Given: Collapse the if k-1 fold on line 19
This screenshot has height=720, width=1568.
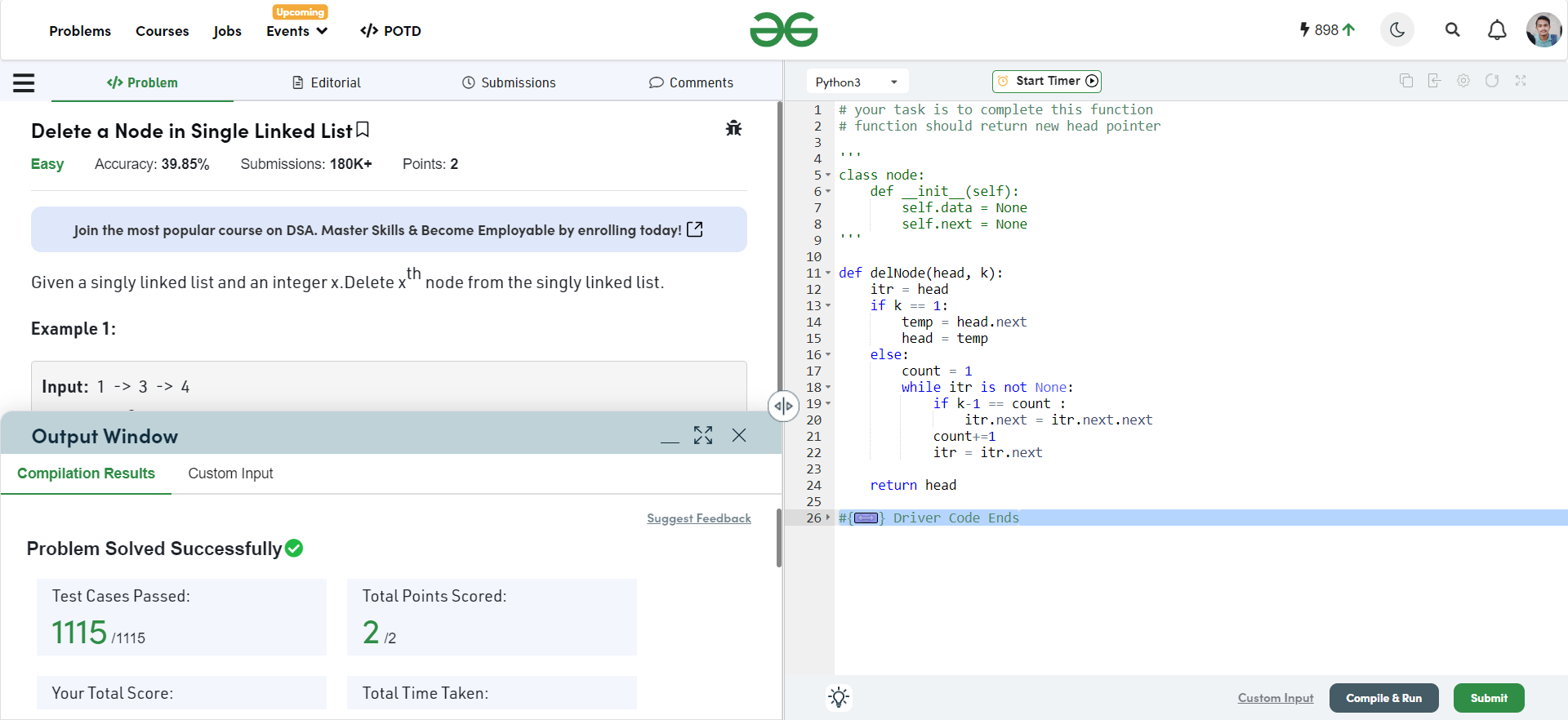Looking at the screenshot, I should 828,403.
